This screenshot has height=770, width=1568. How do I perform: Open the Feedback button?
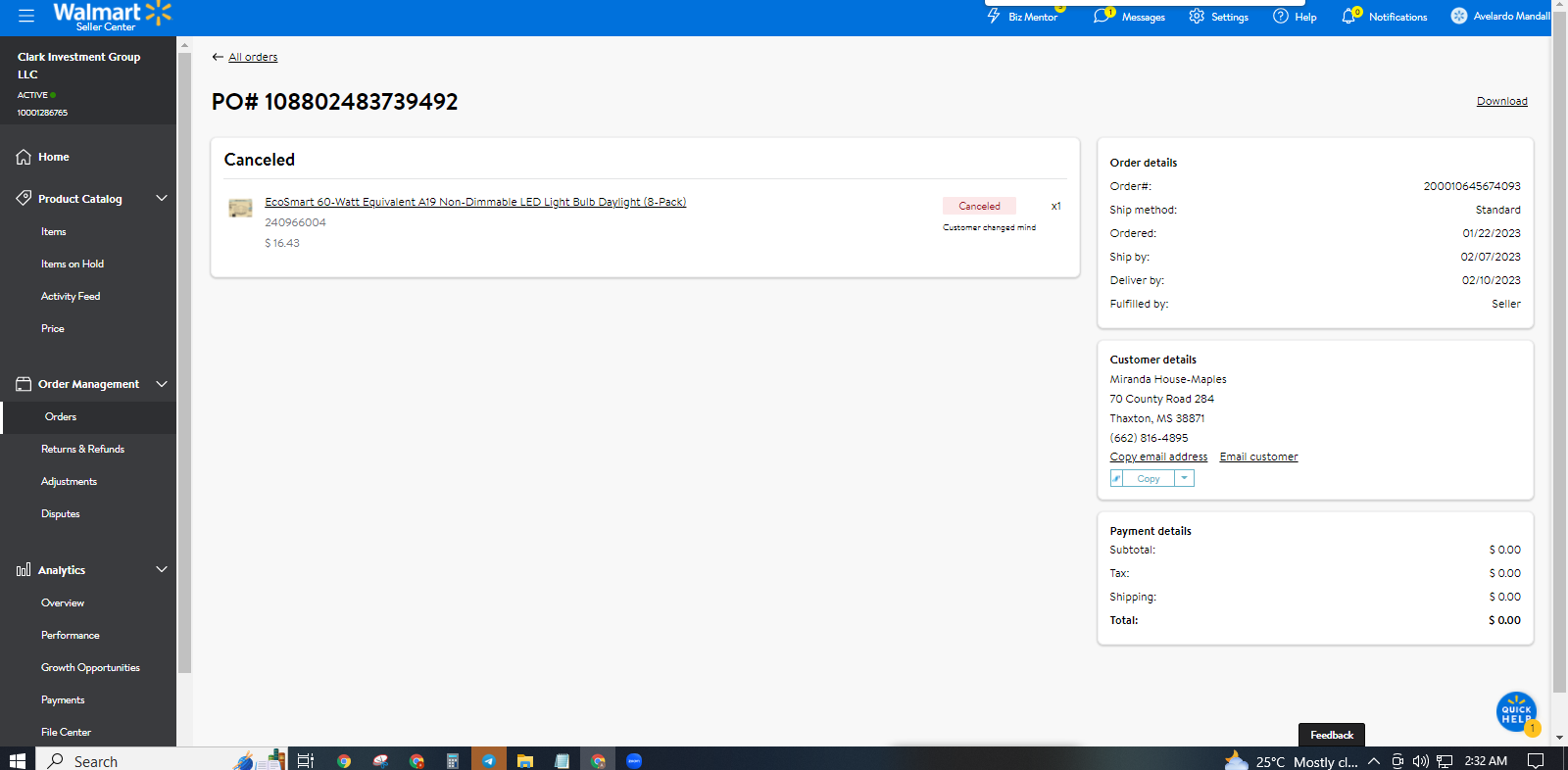1332,735
